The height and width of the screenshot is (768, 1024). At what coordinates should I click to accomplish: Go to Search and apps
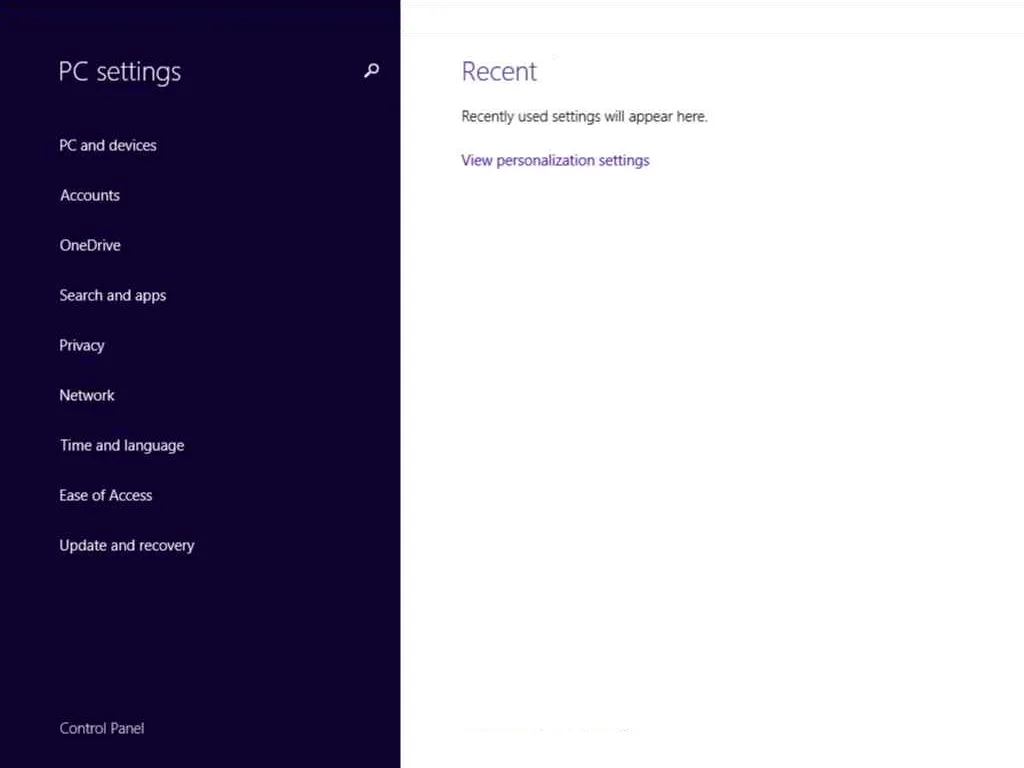[x=113, y=295]
